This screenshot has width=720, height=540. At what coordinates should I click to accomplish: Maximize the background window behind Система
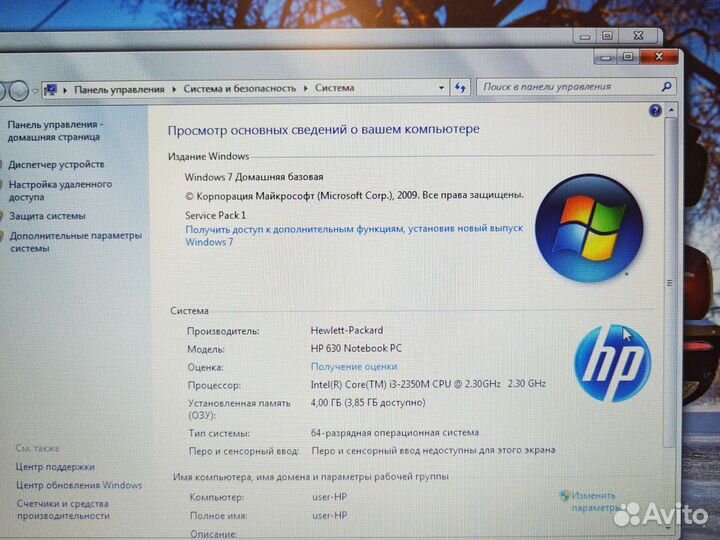(607, 35)
